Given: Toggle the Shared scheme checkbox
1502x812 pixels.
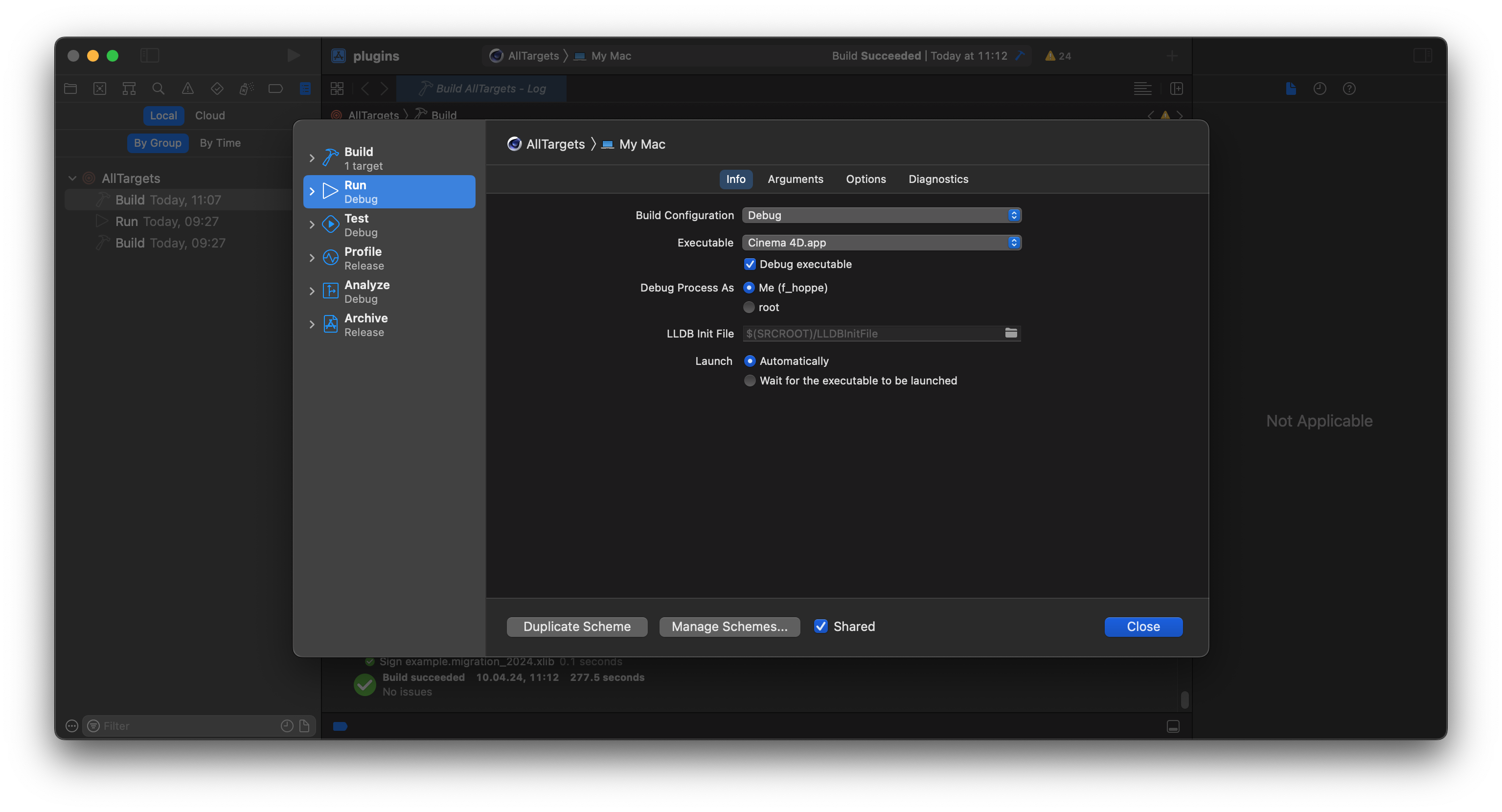Looking at the screenshot, I should click(820, 626).
